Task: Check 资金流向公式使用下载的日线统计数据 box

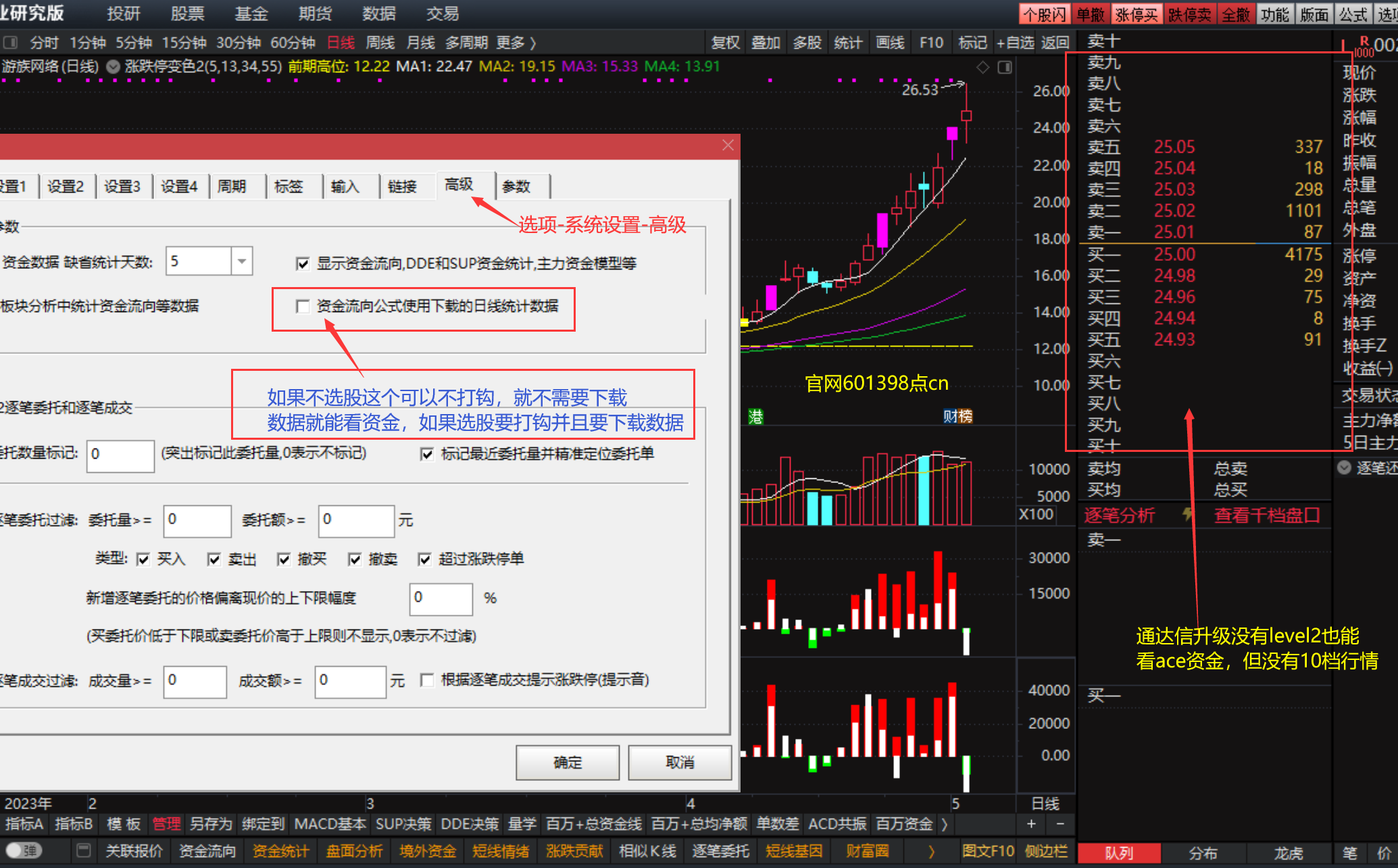Action: [303, 307]
